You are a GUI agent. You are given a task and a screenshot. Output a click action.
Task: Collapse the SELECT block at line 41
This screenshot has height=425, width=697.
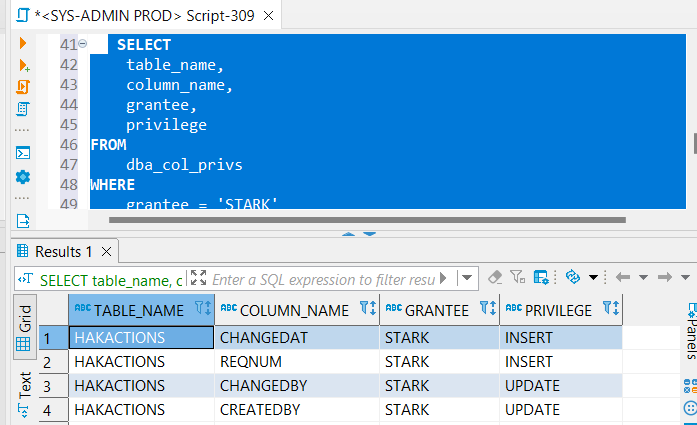(83, 45)
